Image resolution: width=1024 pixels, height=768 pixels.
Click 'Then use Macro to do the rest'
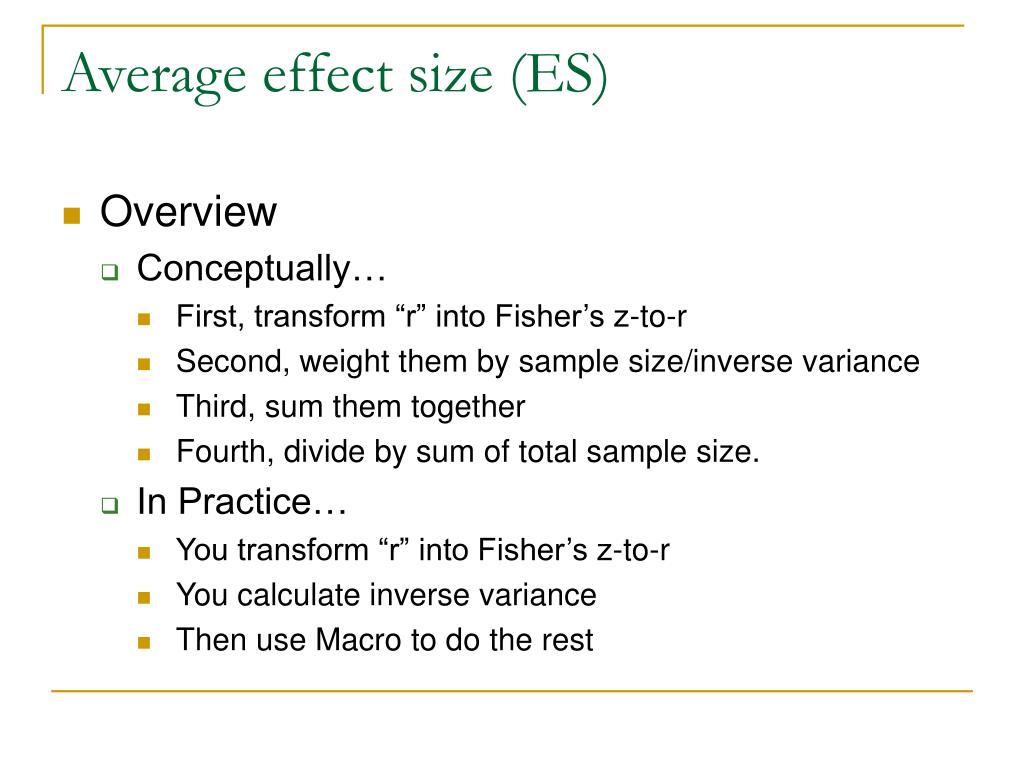tap(385, 640)
